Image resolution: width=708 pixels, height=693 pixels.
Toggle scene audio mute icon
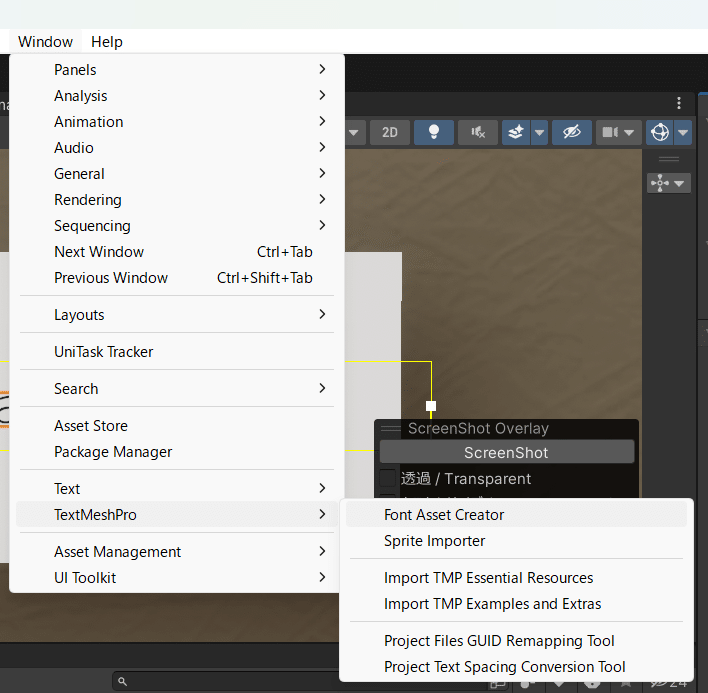coord(478,132)
